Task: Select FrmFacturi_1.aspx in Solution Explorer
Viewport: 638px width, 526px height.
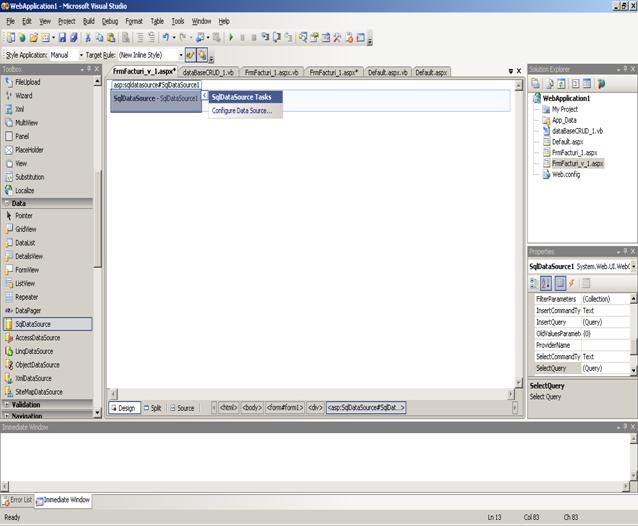Action: 574,153
